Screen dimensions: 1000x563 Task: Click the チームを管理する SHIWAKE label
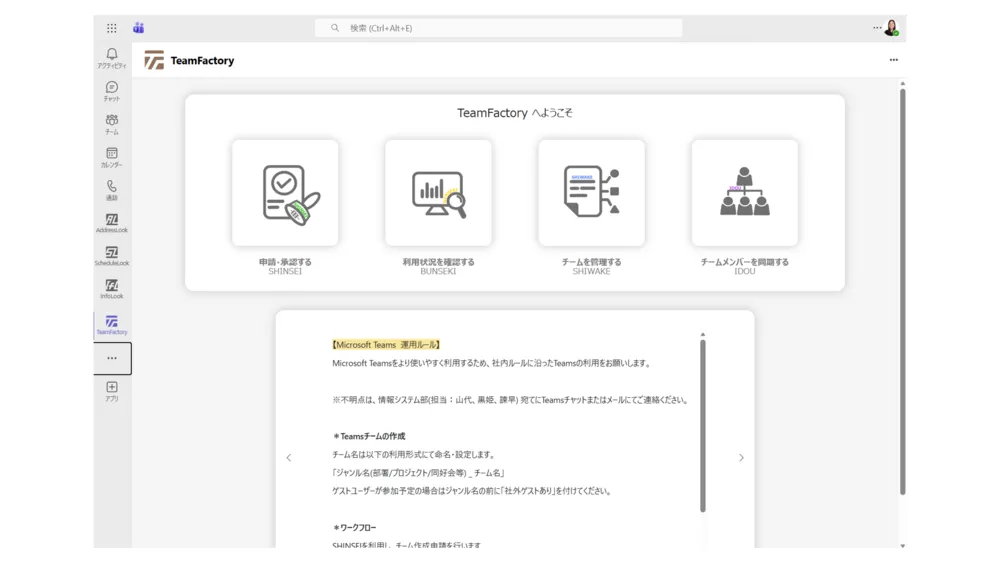pyautogui.click(x=591, y=267)
